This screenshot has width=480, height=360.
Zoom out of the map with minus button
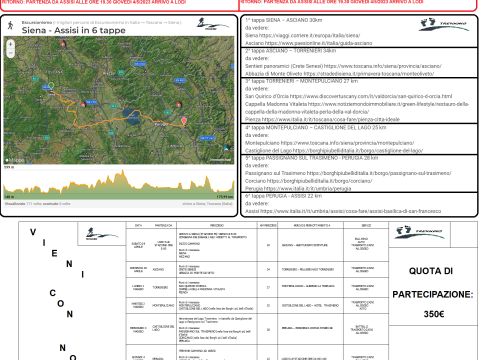tap(10, 53)
